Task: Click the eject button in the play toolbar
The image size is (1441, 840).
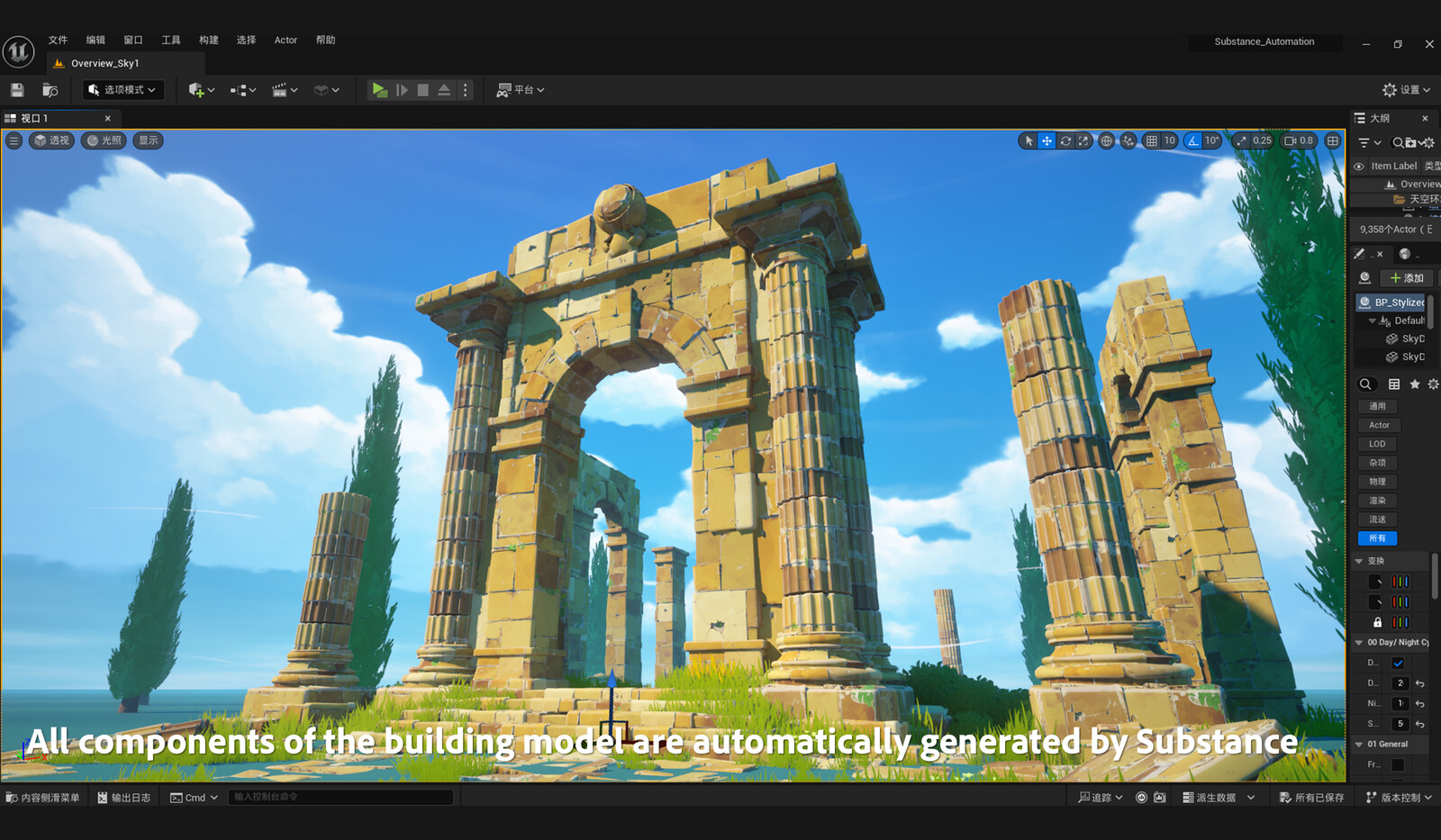Action: pos(444,90)
